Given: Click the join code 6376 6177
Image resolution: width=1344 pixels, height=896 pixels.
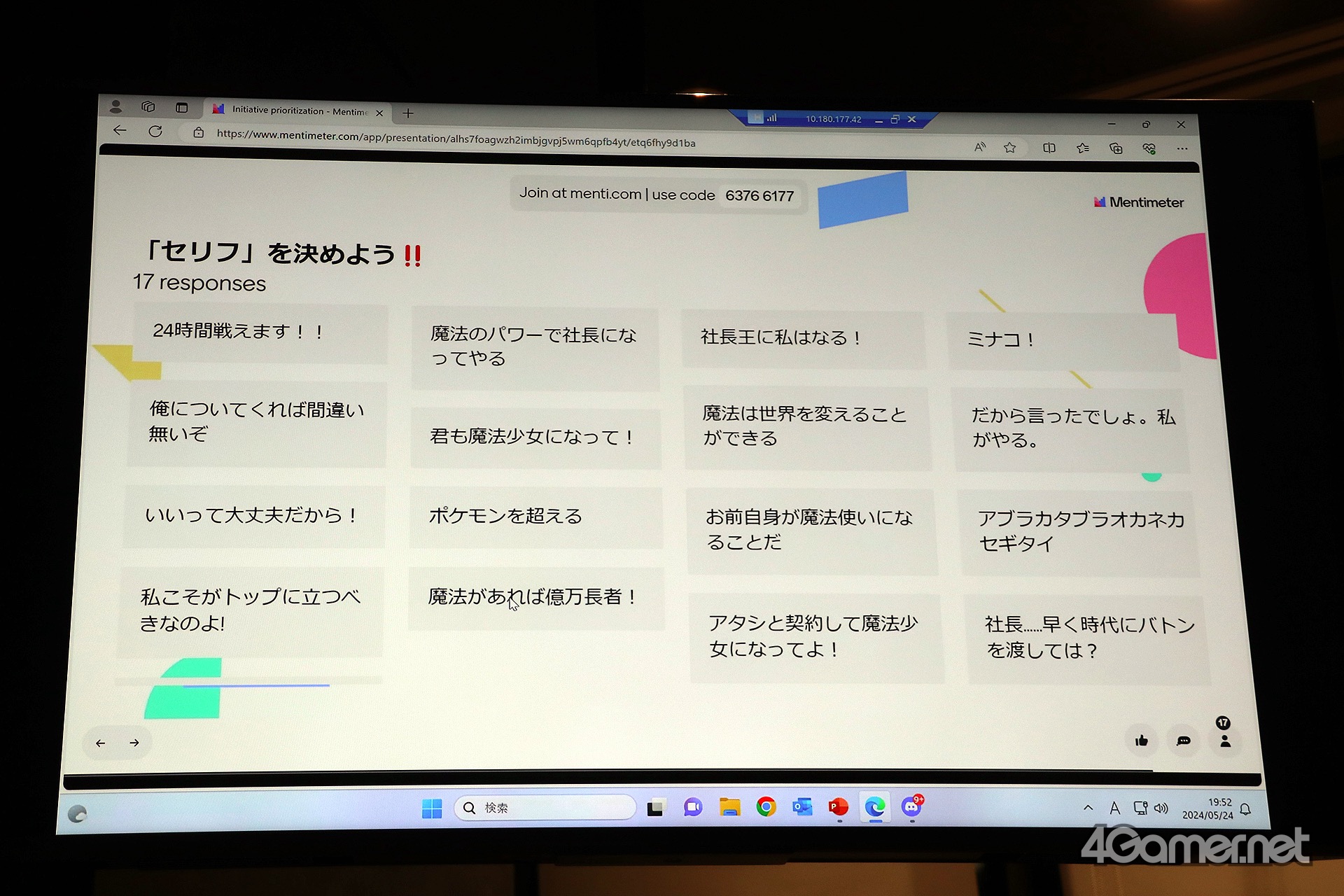Looking at the screenshot, I should (759, 196).
